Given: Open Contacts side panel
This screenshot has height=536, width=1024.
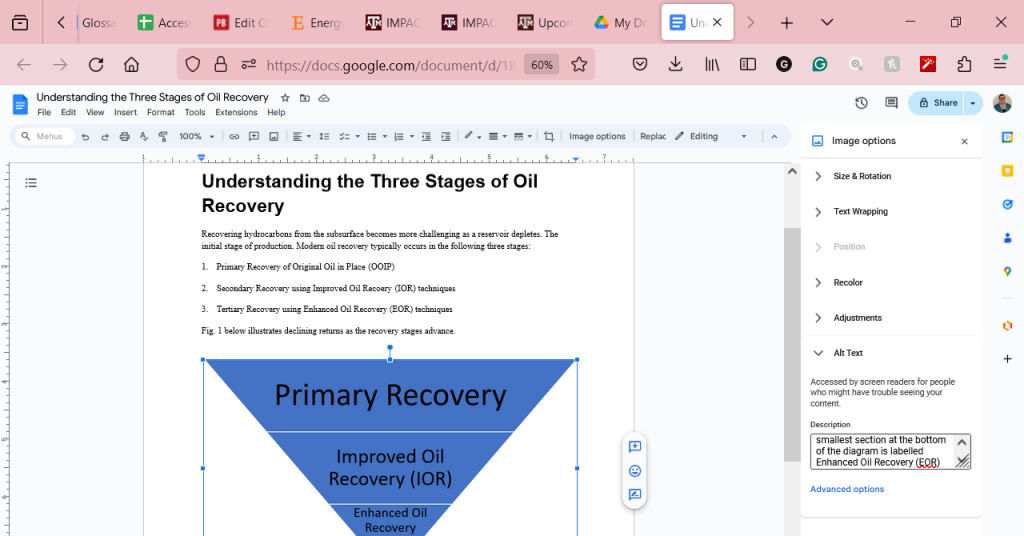Looking at the screenshot, I should tap(1008, 238).
